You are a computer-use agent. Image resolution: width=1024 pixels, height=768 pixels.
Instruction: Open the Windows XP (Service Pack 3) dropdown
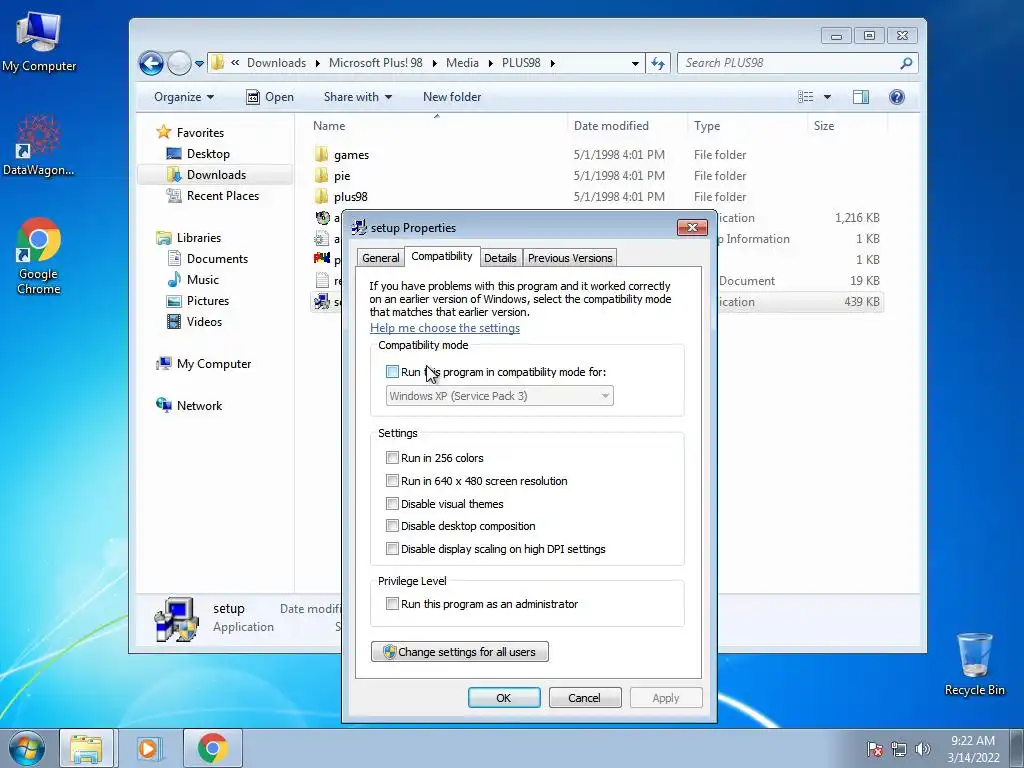(500, 396)
